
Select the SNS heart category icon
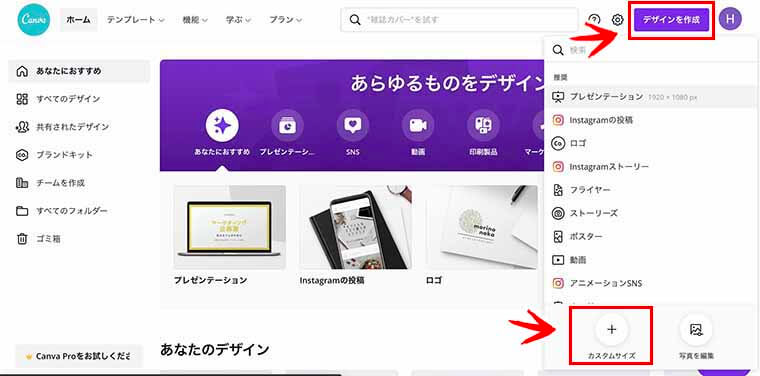click(x=352, y=125)
